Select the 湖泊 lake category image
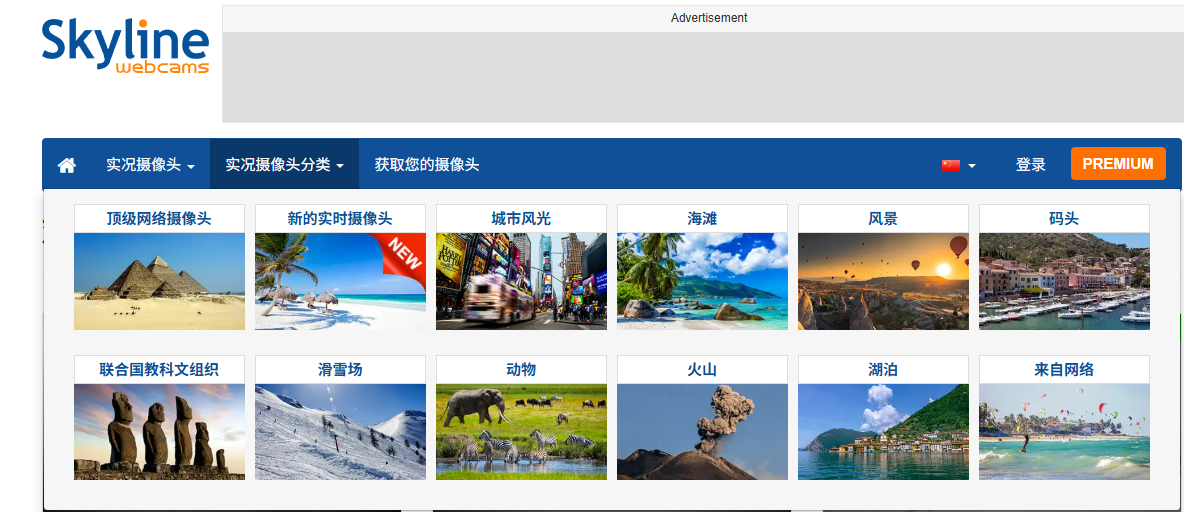Screen dimensions: 1184x512 pos(883,431)
